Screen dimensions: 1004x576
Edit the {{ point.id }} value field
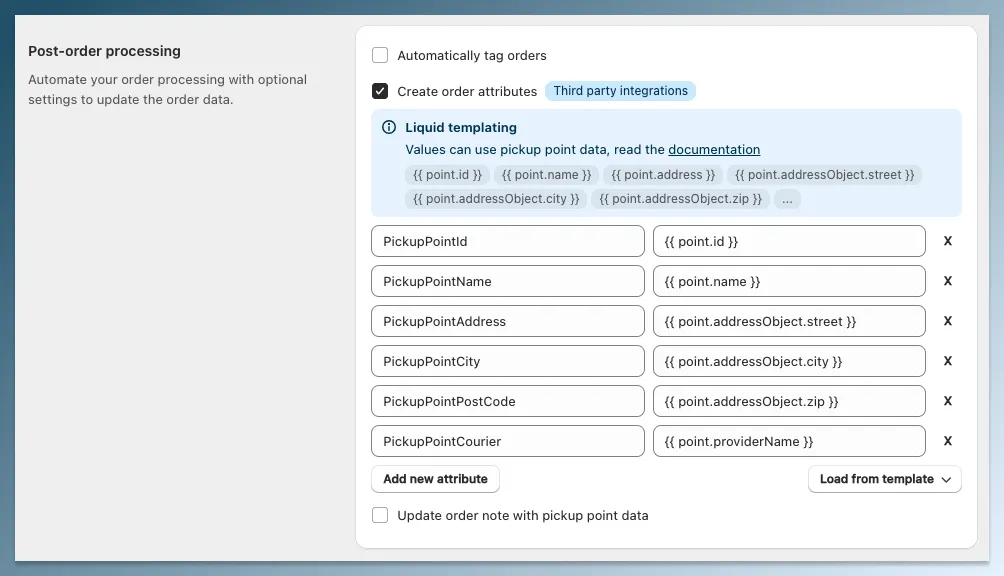pos(789,241)
